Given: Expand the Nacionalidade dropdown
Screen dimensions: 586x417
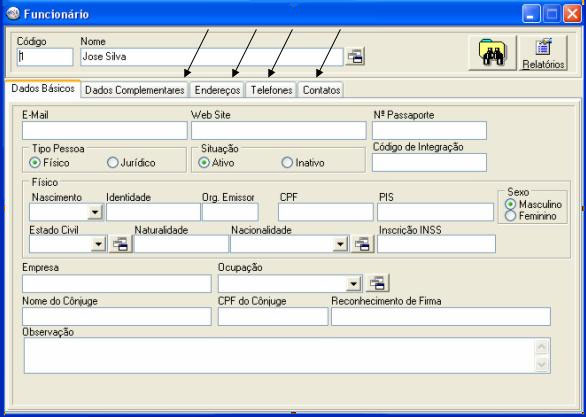Looking at the screenshot, I should 340,244.
